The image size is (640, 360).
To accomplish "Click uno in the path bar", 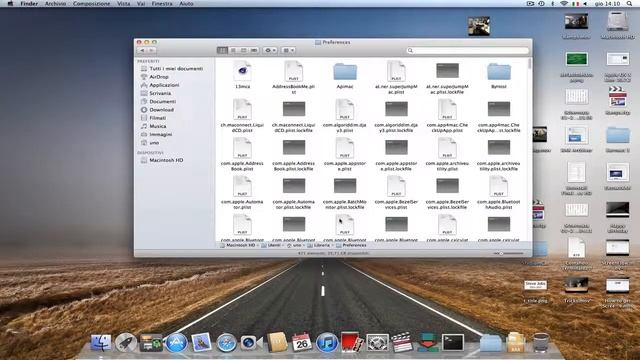I will click(294, 245).
